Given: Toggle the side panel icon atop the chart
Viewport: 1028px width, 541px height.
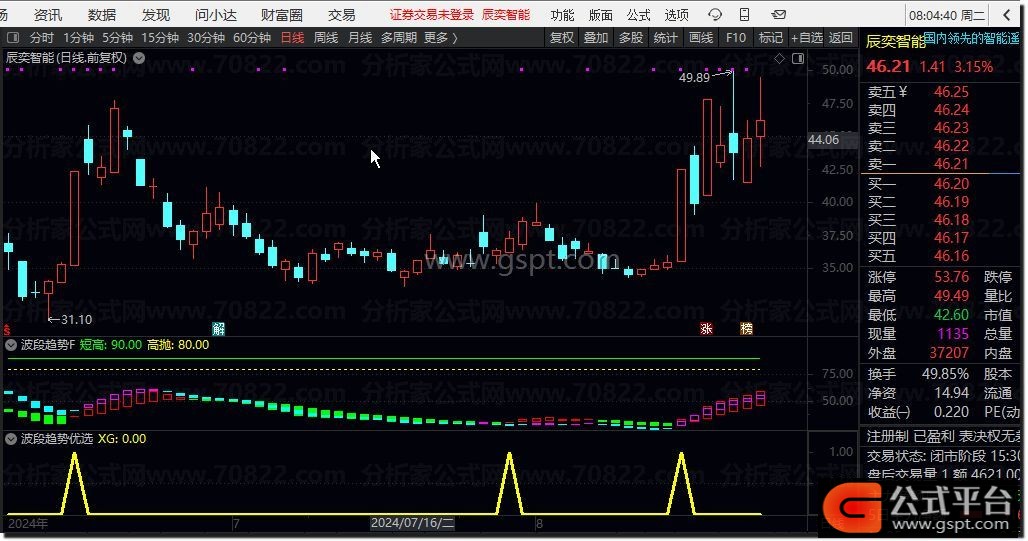Looking at the screenshot, I should click(x=798, y=58).
